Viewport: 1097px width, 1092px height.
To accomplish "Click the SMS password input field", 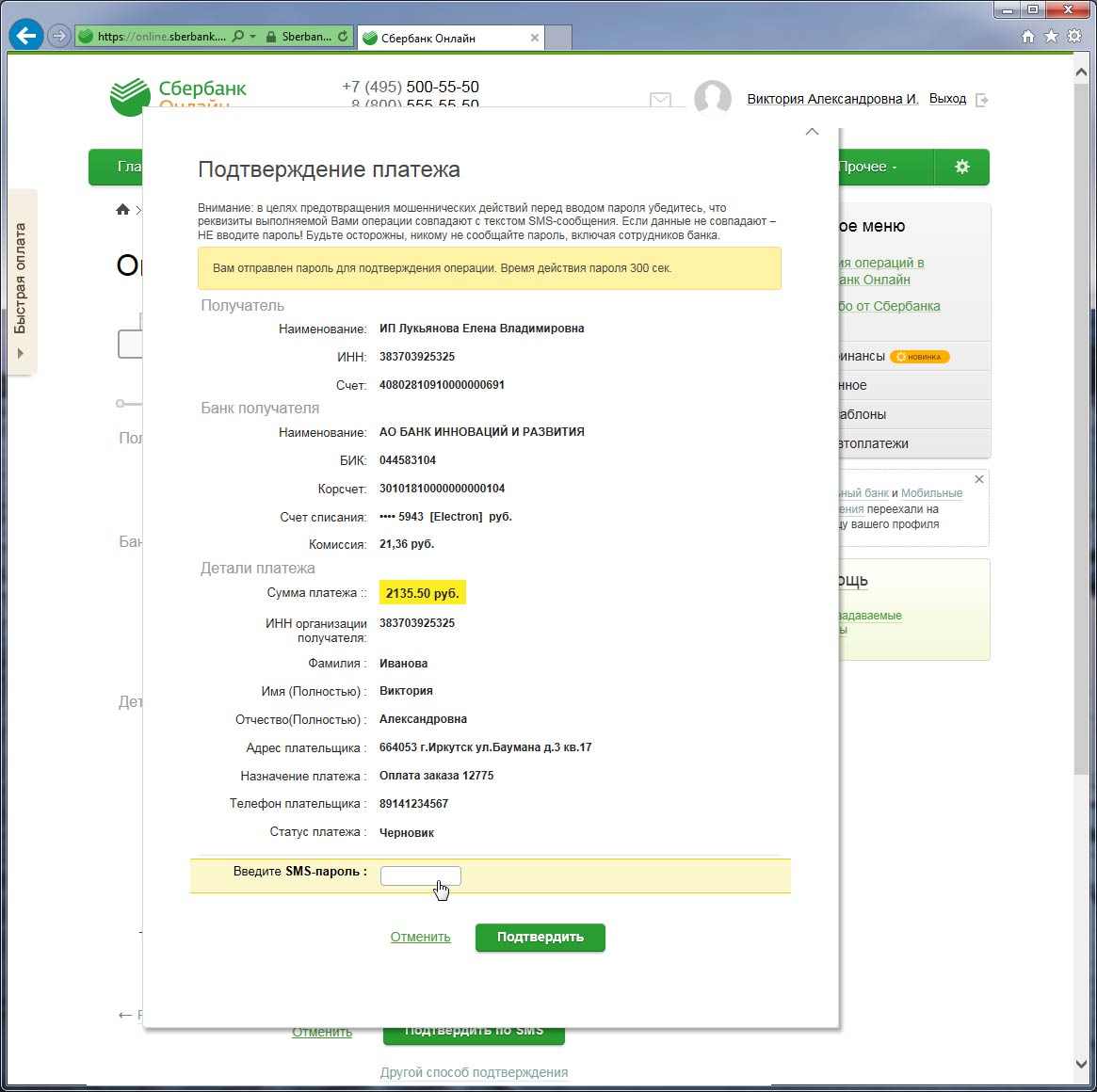I will [x=421, y=875].
